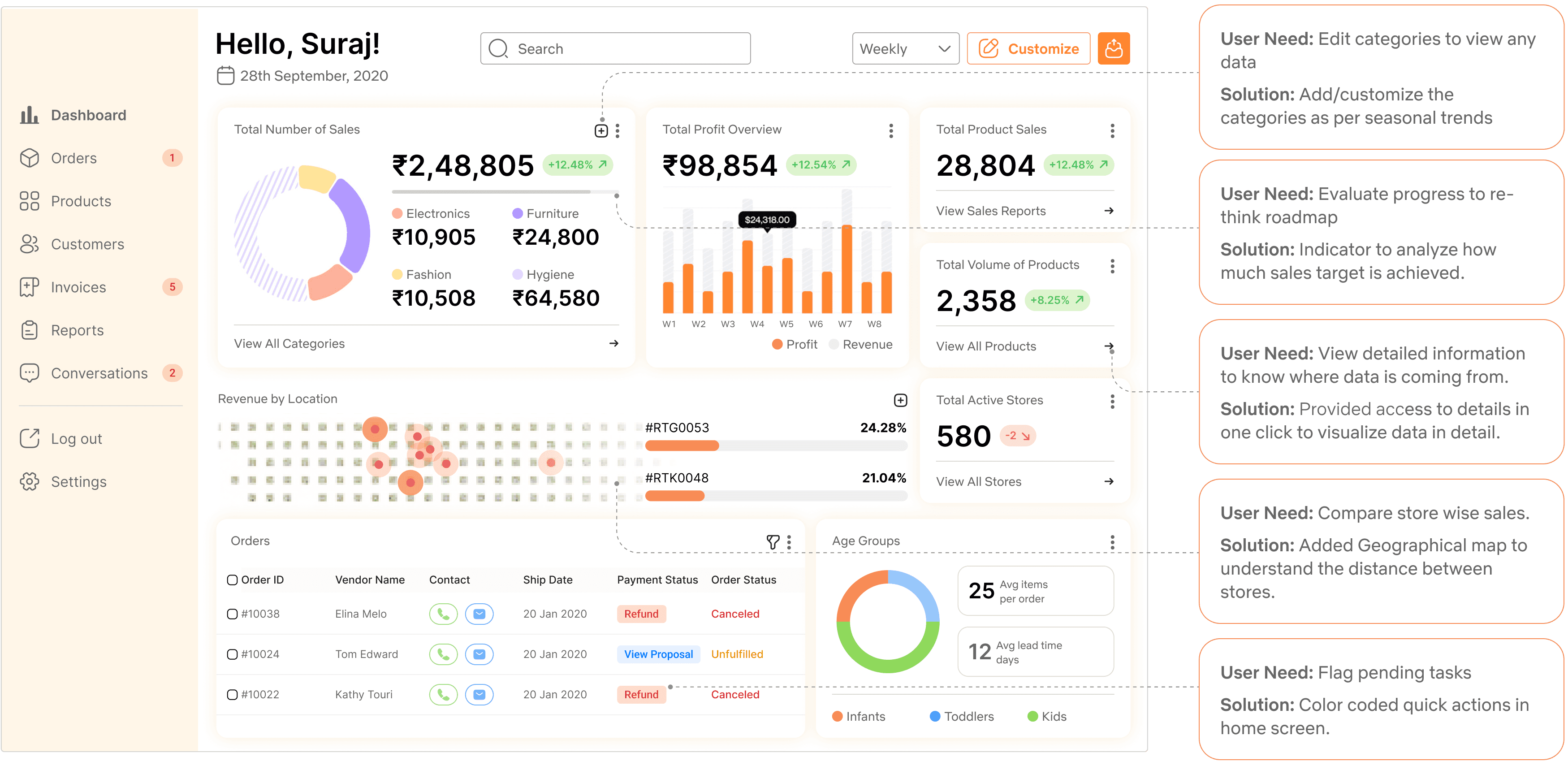
Task: Click View Proposal for order #10024
Action: point(658,654)
